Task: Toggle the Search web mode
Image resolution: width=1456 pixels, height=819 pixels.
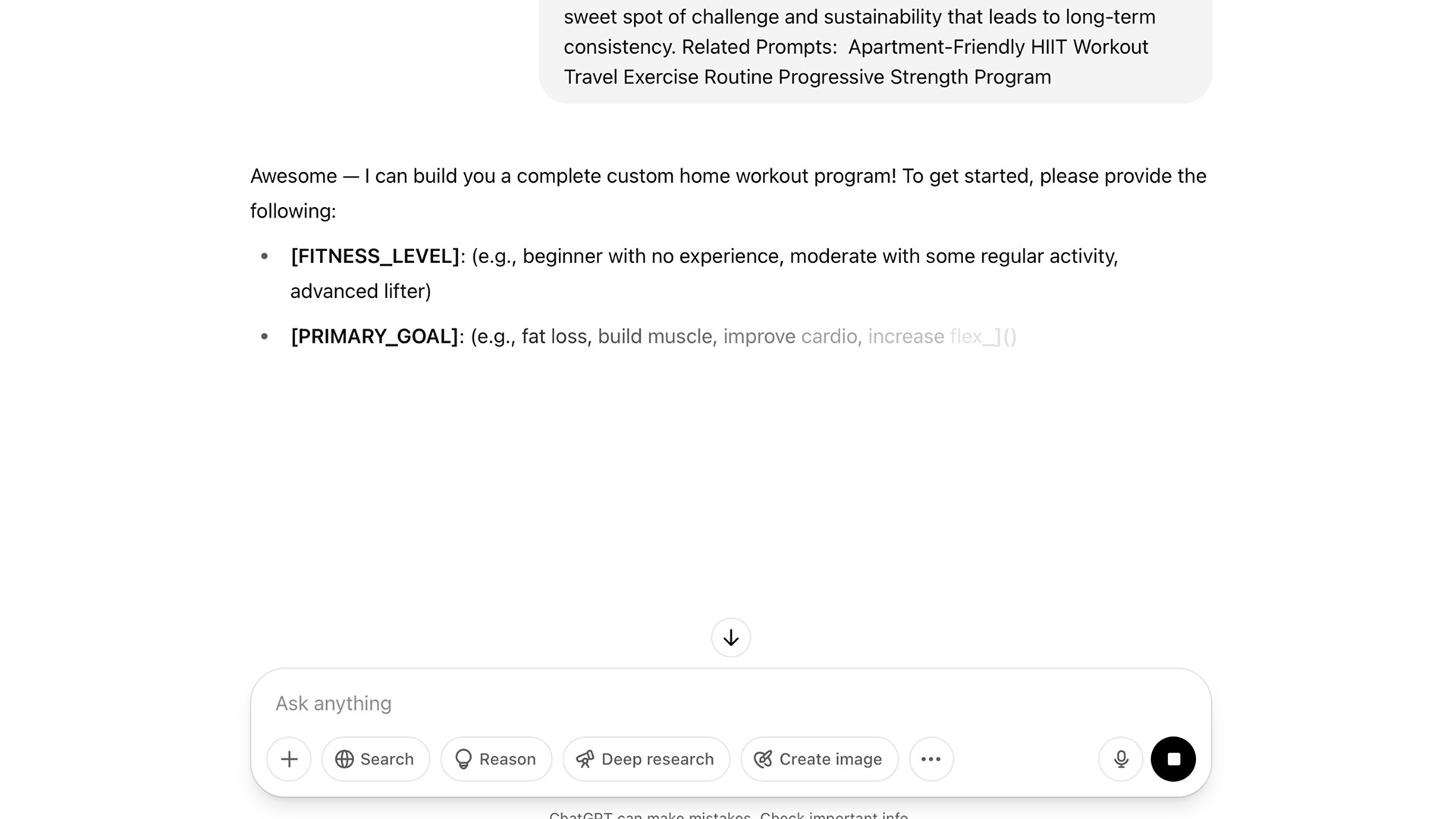Action: click(375, 759)
